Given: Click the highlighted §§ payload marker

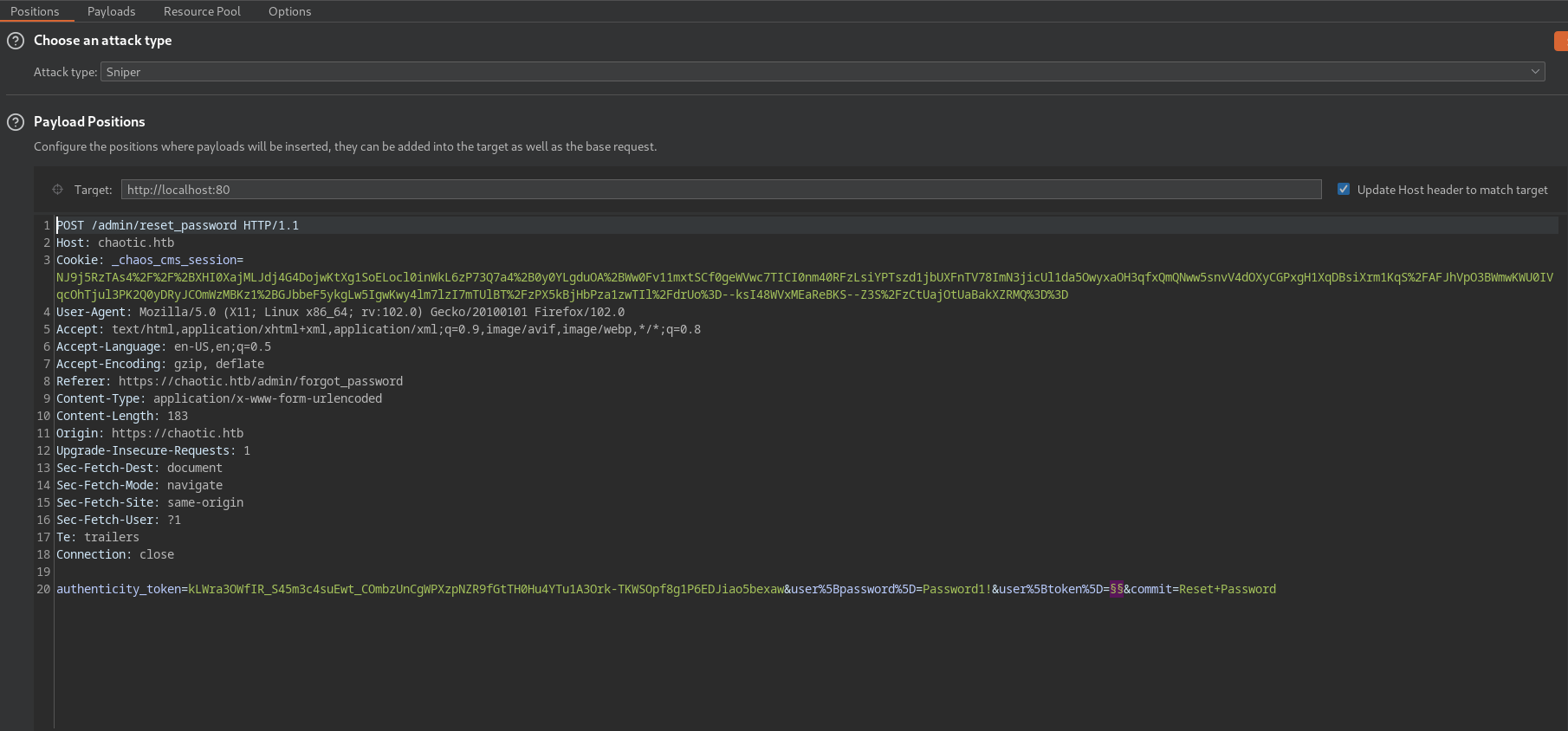Looking at the screenshot, I should tap(1117, 589).
